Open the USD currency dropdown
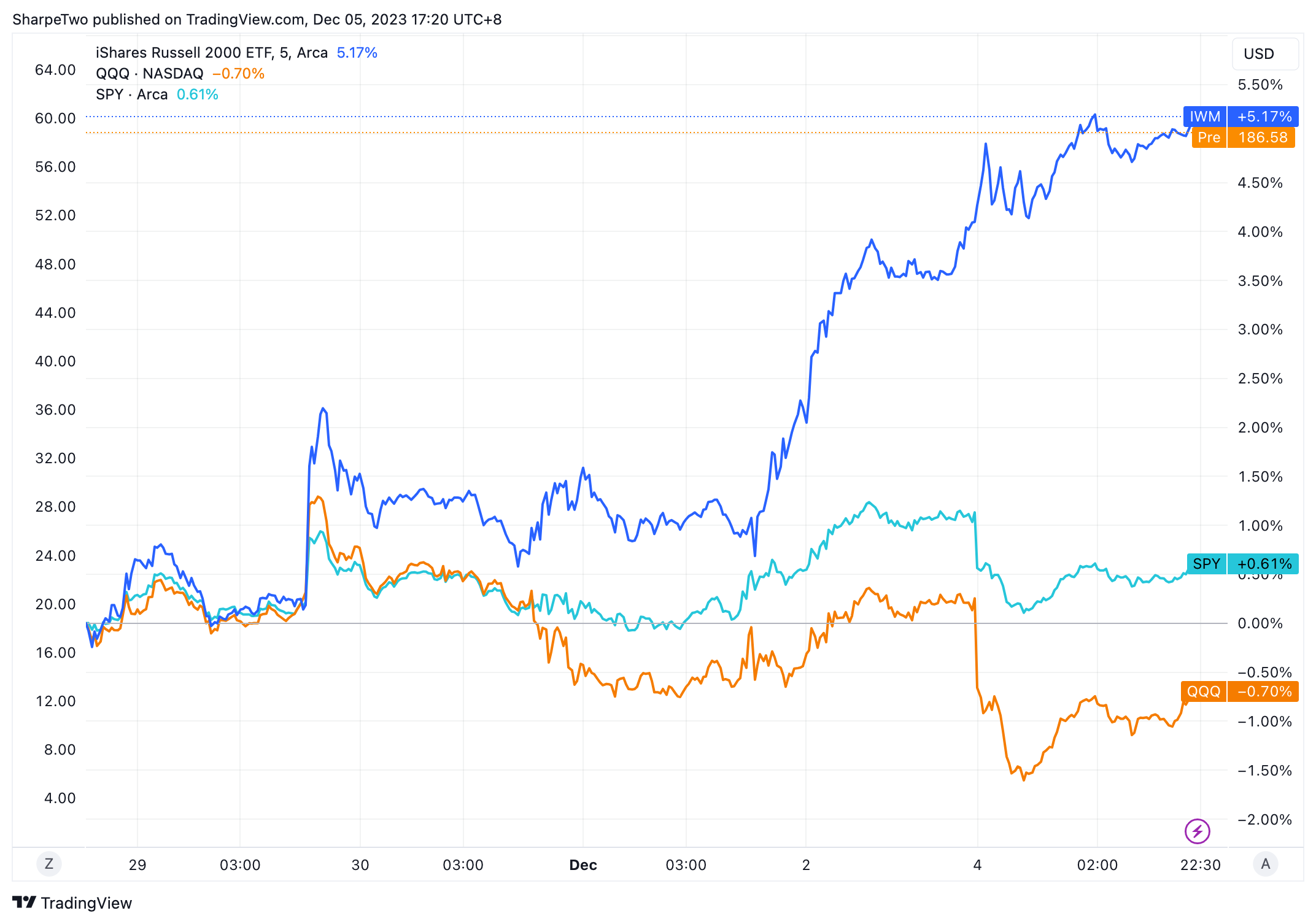Screen dimensions: 1316x924 coord(1264,54)
